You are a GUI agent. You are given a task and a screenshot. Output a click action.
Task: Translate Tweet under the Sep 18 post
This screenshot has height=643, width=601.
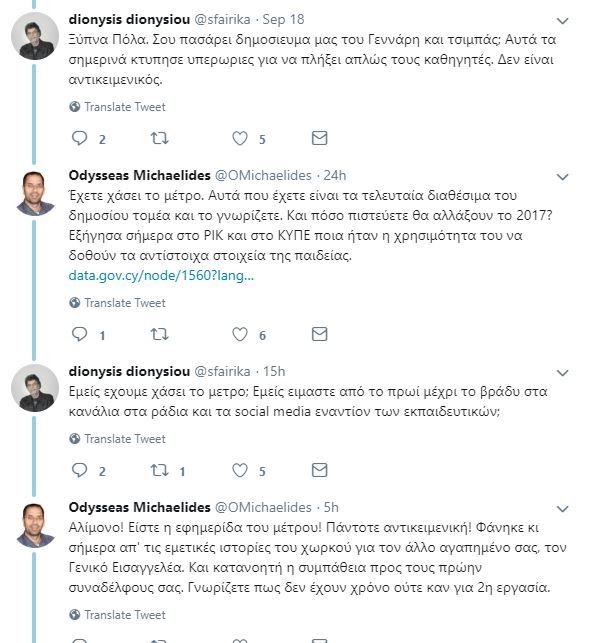point(117,107)
